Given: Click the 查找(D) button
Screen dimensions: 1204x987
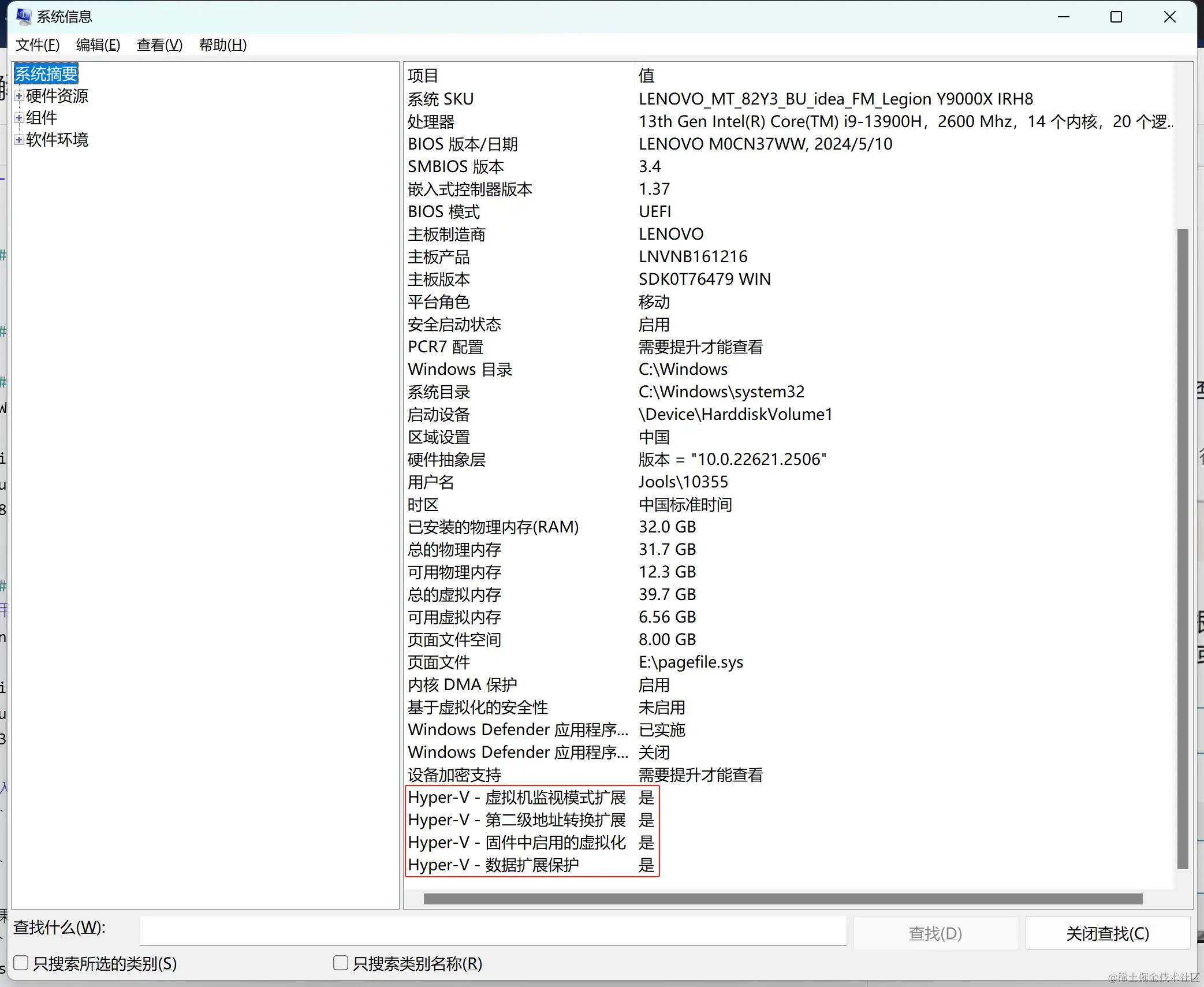Looking at the screenshot, I should pyautogui.click(x=935, y=933).
